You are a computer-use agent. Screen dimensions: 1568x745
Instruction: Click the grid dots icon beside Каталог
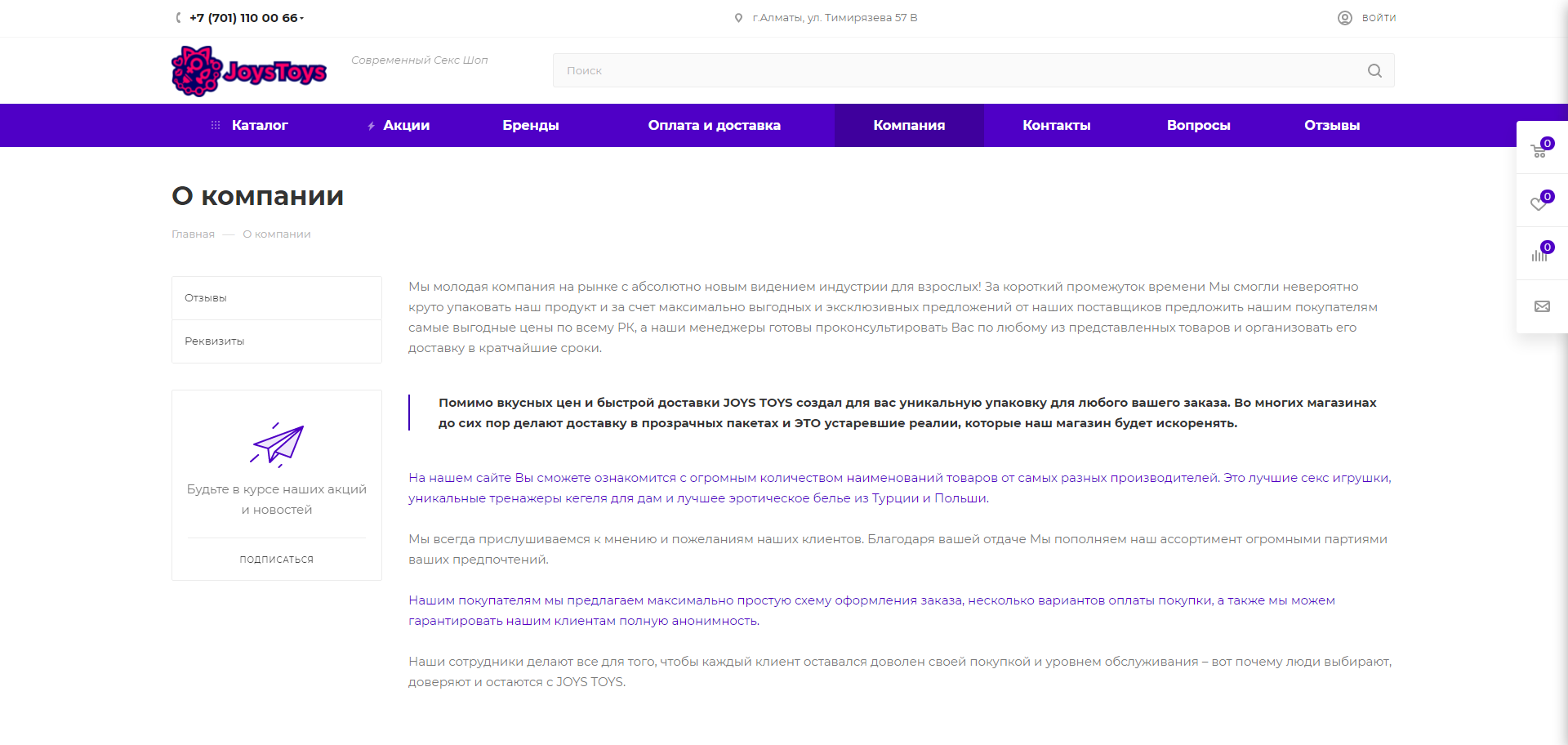tap(216, 125)
